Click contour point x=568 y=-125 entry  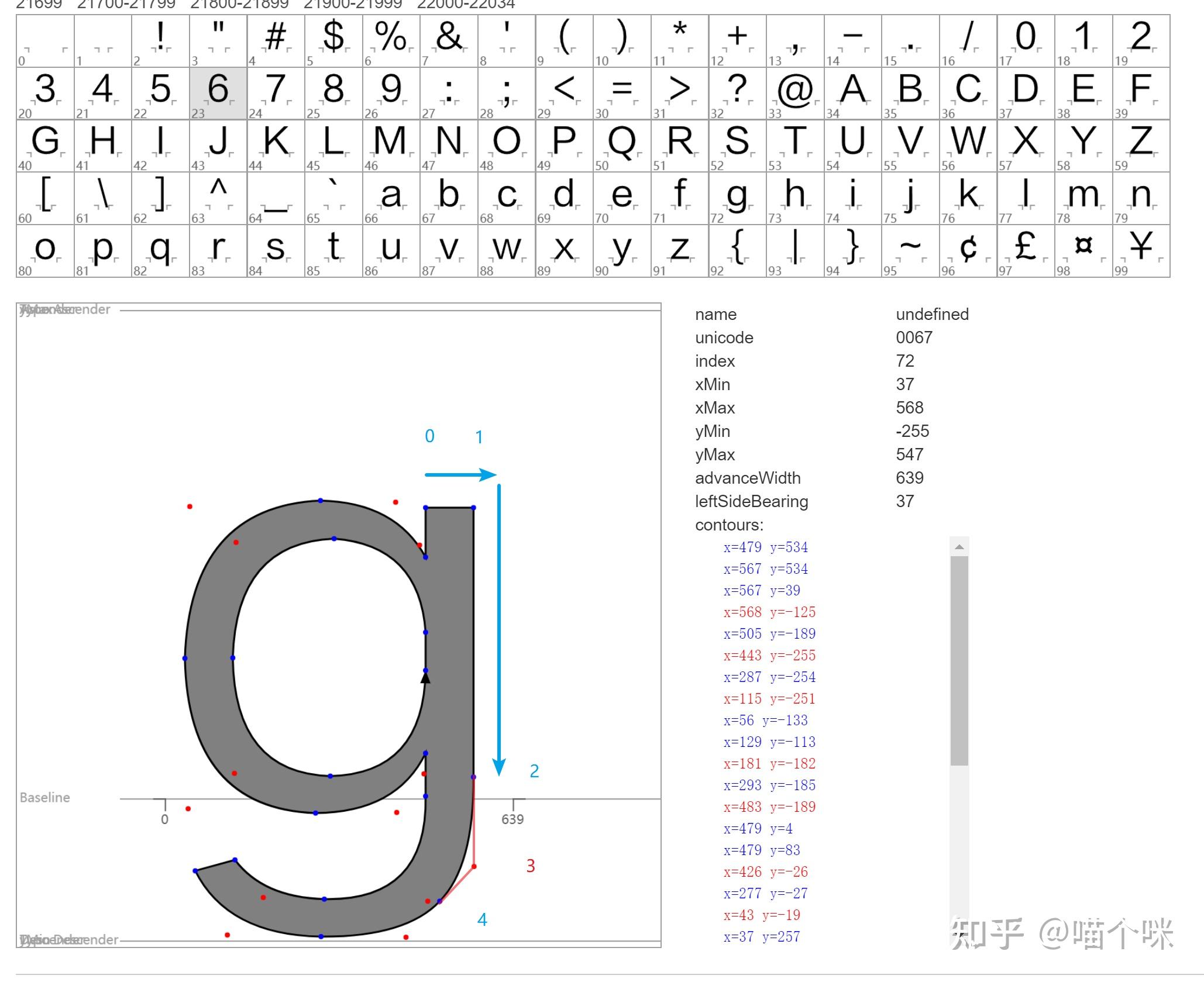tap(769, 612)
